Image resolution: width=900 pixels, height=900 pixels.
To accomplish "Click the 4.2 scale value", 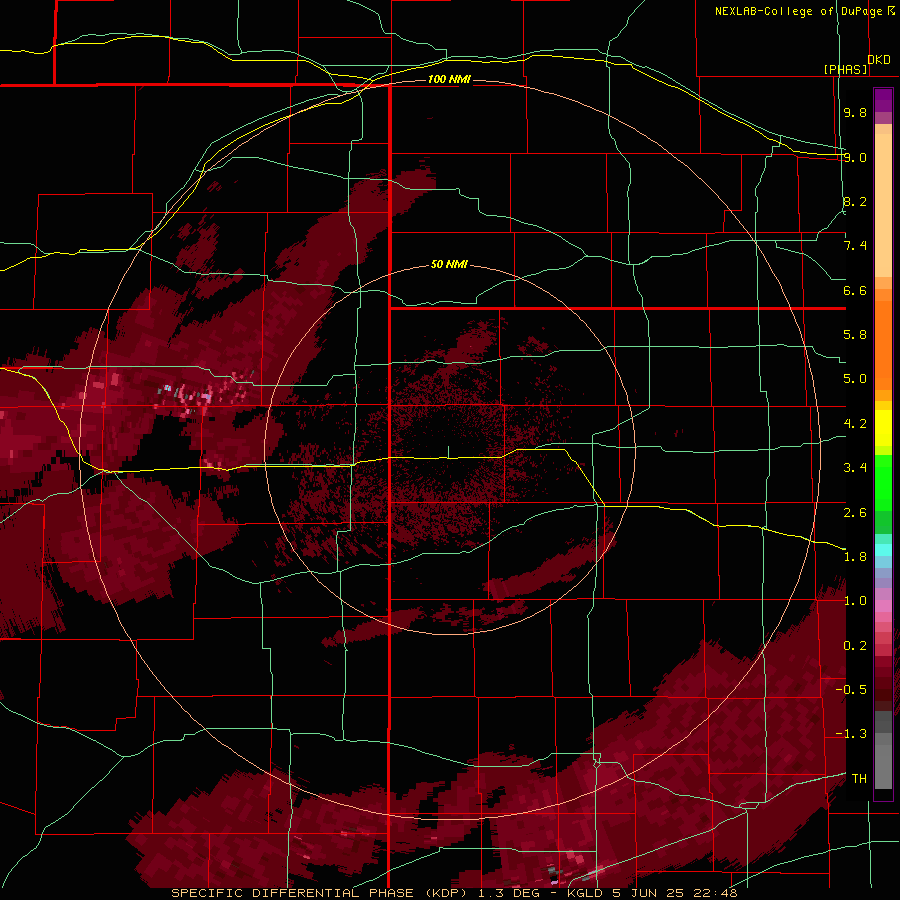I will click(x=855, y=424).
